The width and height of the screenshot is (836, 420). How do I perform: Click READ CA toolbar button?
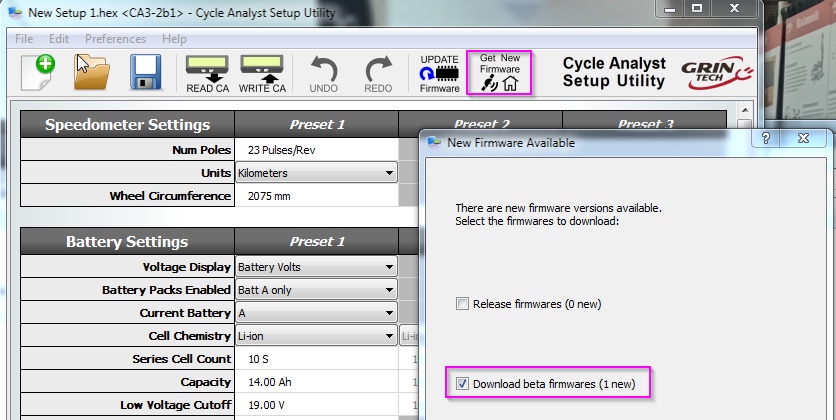[x=207, y=74]
